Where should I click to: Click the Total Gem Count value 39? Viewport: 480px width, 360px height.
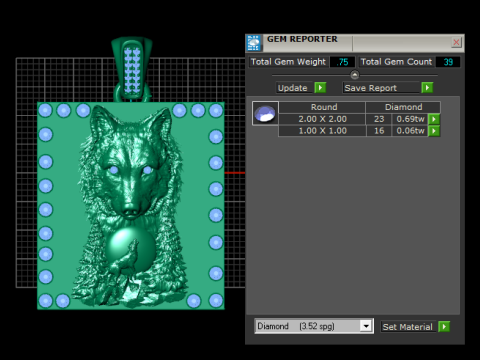448,62
